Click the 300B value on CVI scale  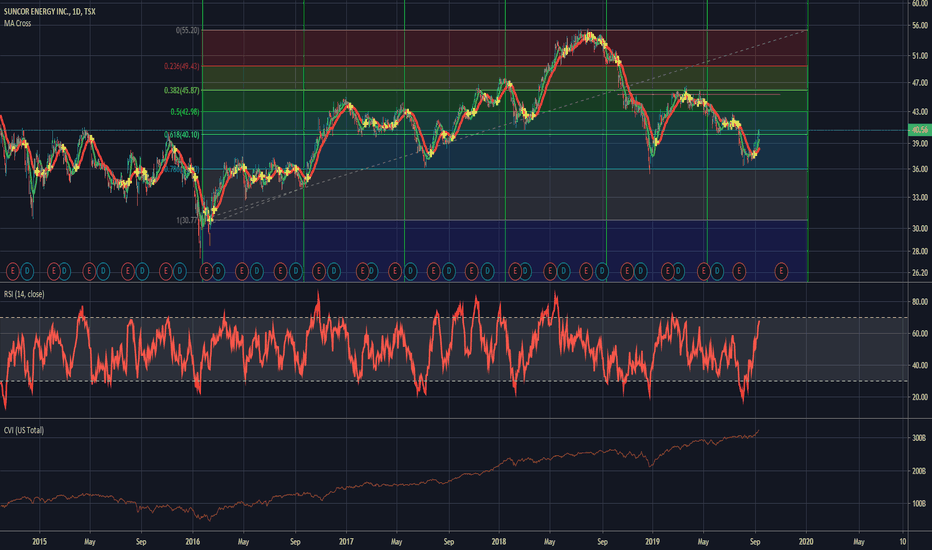click(919, 438)
